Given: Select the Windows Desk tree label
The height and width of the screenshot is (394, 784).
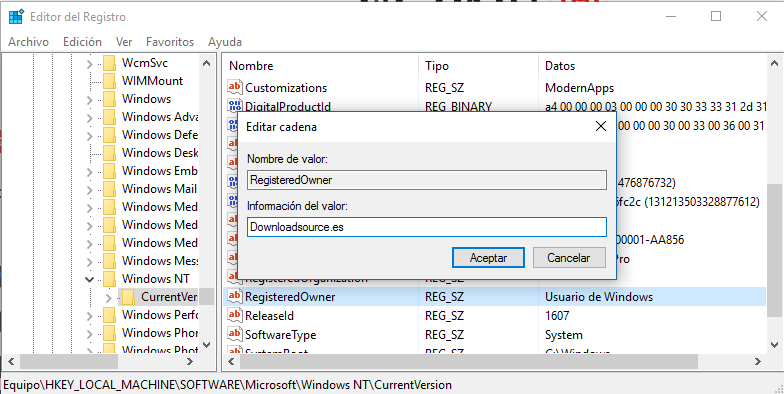Looking at the screenshot, I should coord(160,153).
